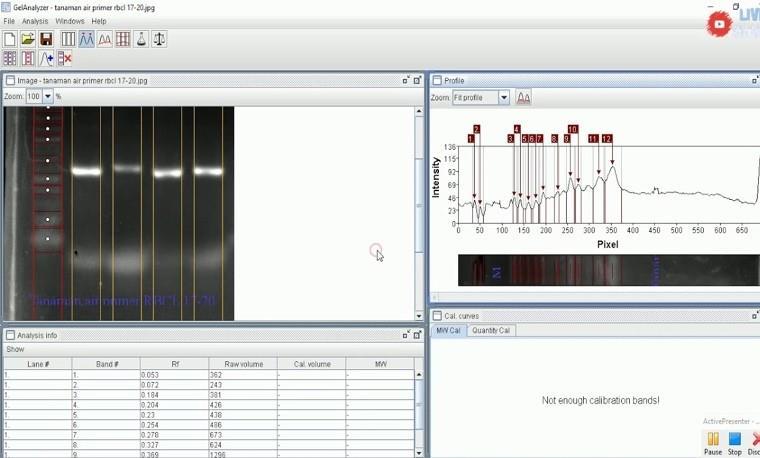760x458 pixels.
Task: Click the Cal. volume column header
Action: click(312, 364)
